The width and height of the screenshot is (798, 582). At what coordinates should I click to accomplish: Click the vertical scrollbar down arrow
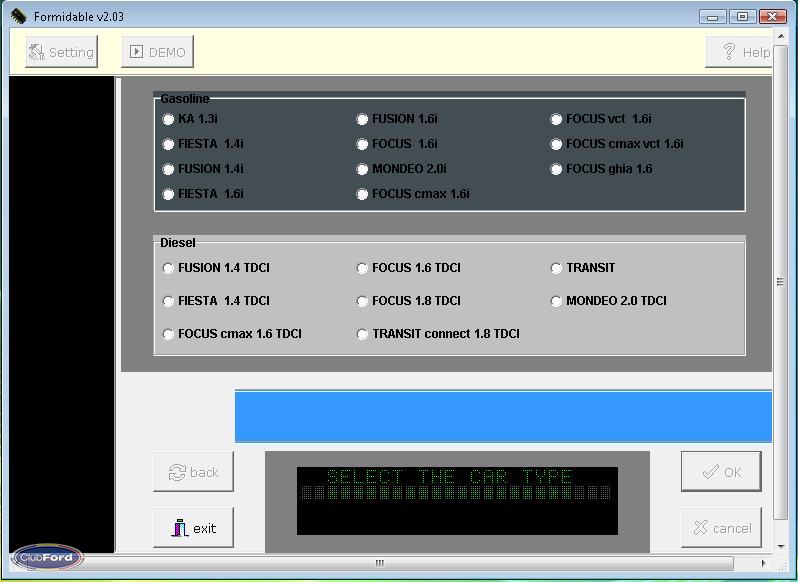click(x=780, y=547)
